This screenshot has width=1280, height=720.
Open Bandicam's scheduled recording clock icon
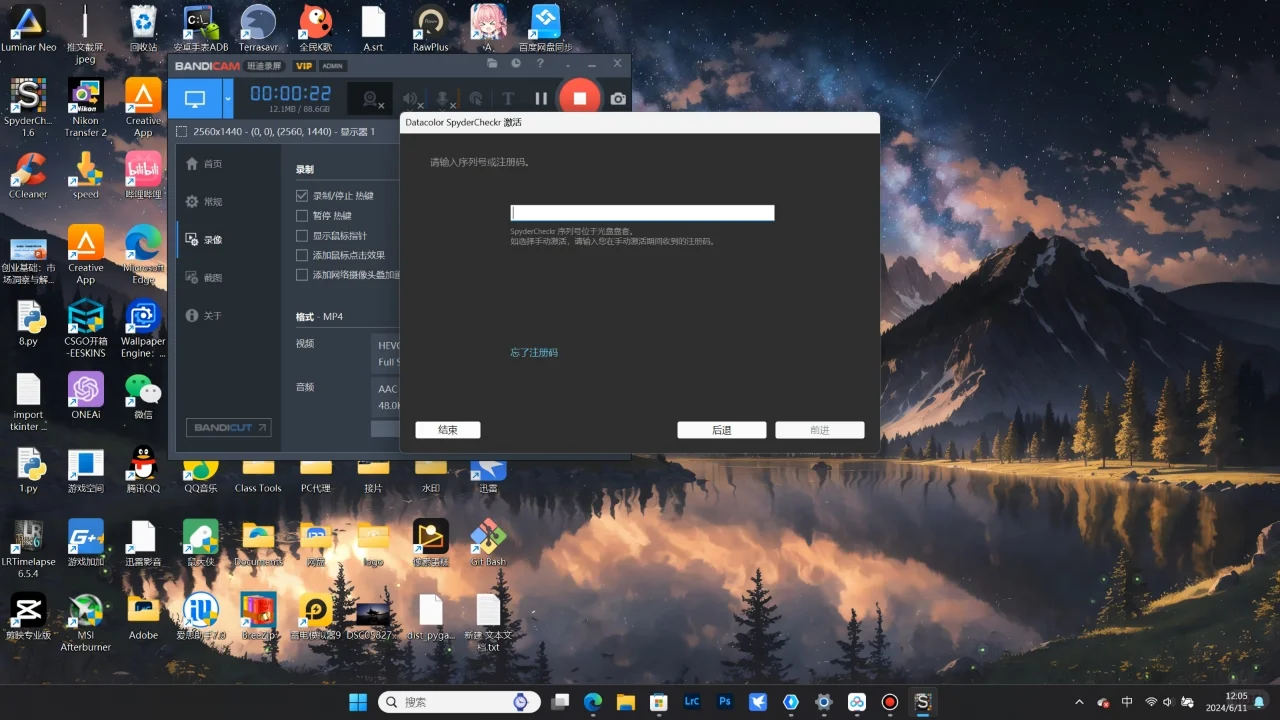pos(516,64)
